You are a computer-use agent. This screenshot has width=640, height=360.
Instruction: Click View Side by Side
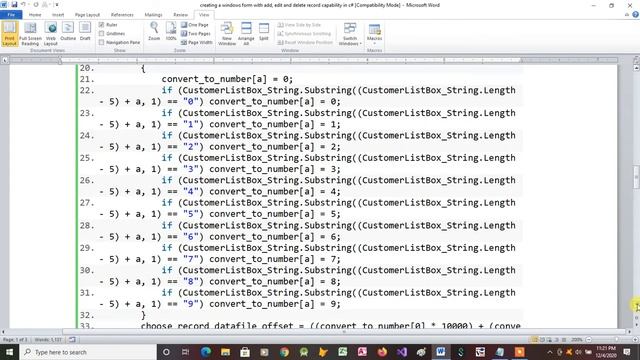pyautogui.click(x=299, y=25)
